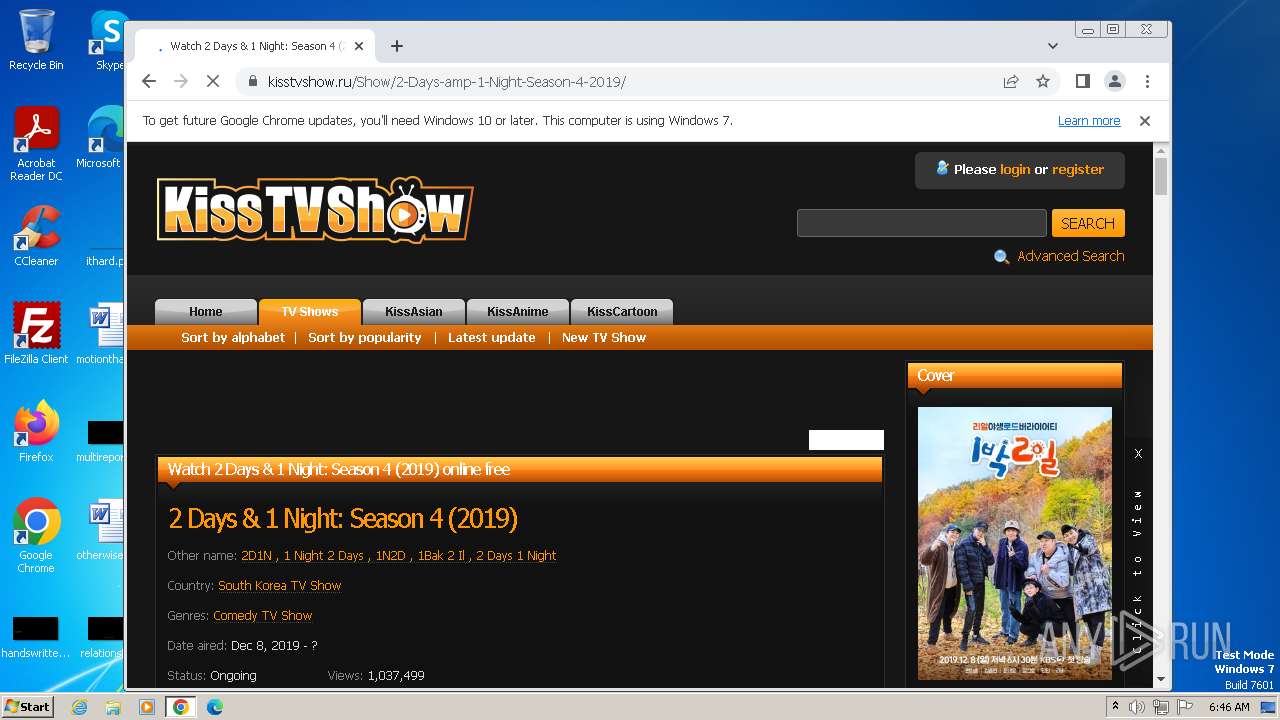Viewport: 1280px width, 720px height.
Task: Open a new tab with plus button
Action: 397,46
